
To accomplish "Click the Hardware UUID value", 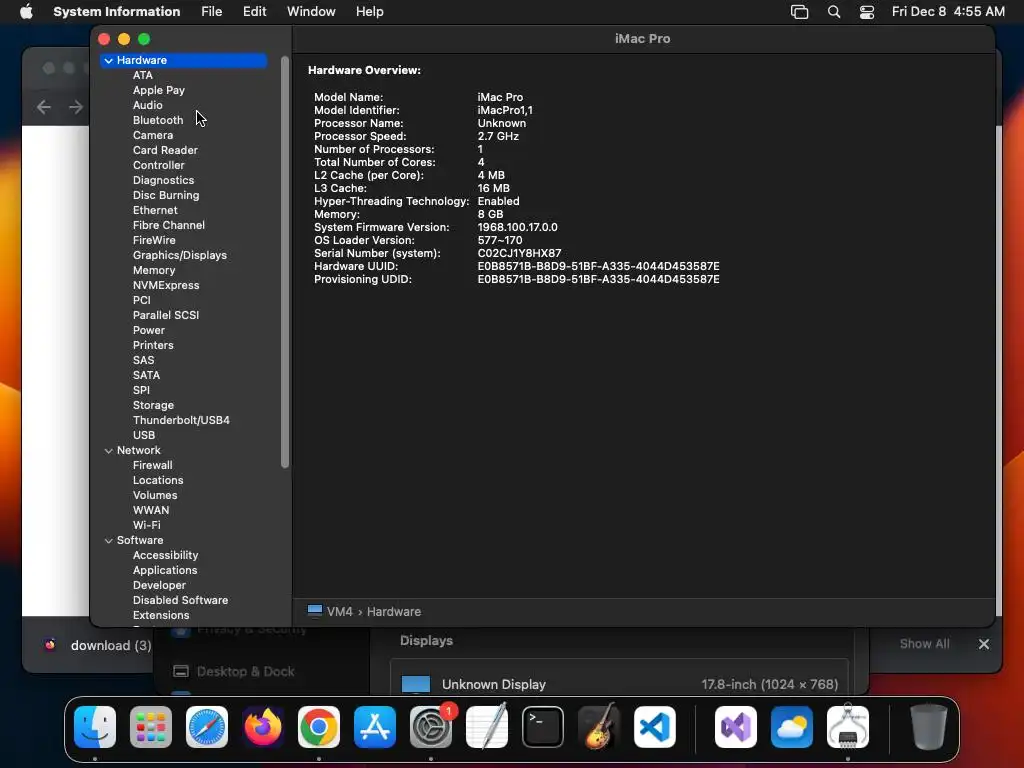I will [x=598, y=266].
